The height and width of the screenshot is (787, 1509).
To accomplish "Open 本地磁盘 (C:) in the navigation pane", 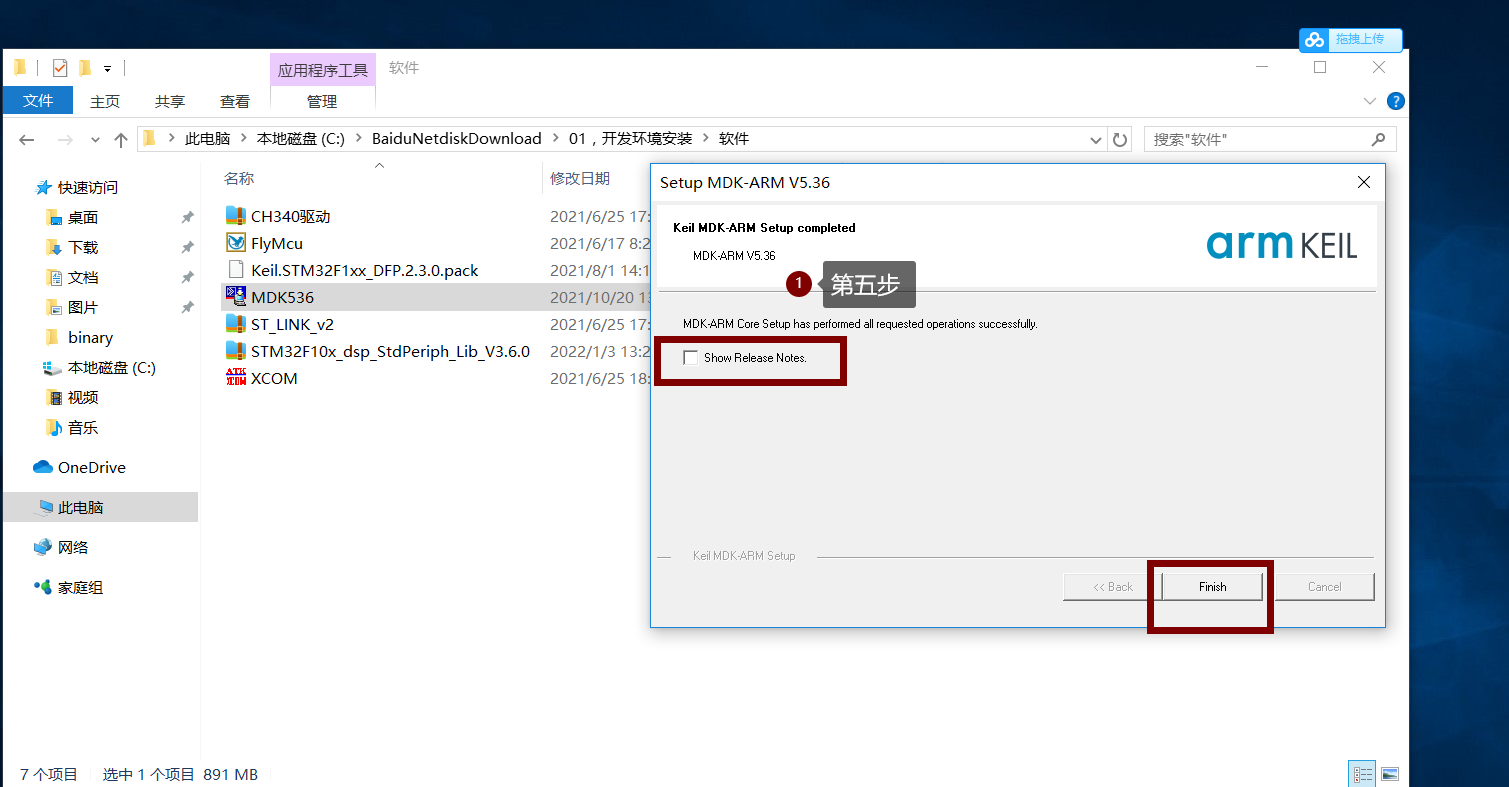I will [111, 367].
